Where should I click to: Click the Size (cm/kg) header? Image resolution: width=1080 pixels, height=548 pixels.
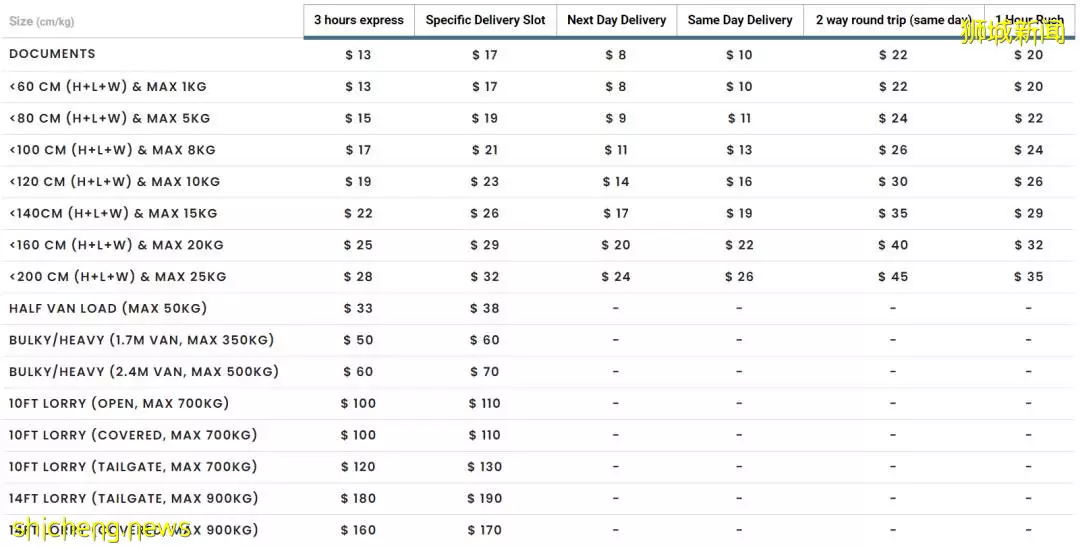point(41,21)
